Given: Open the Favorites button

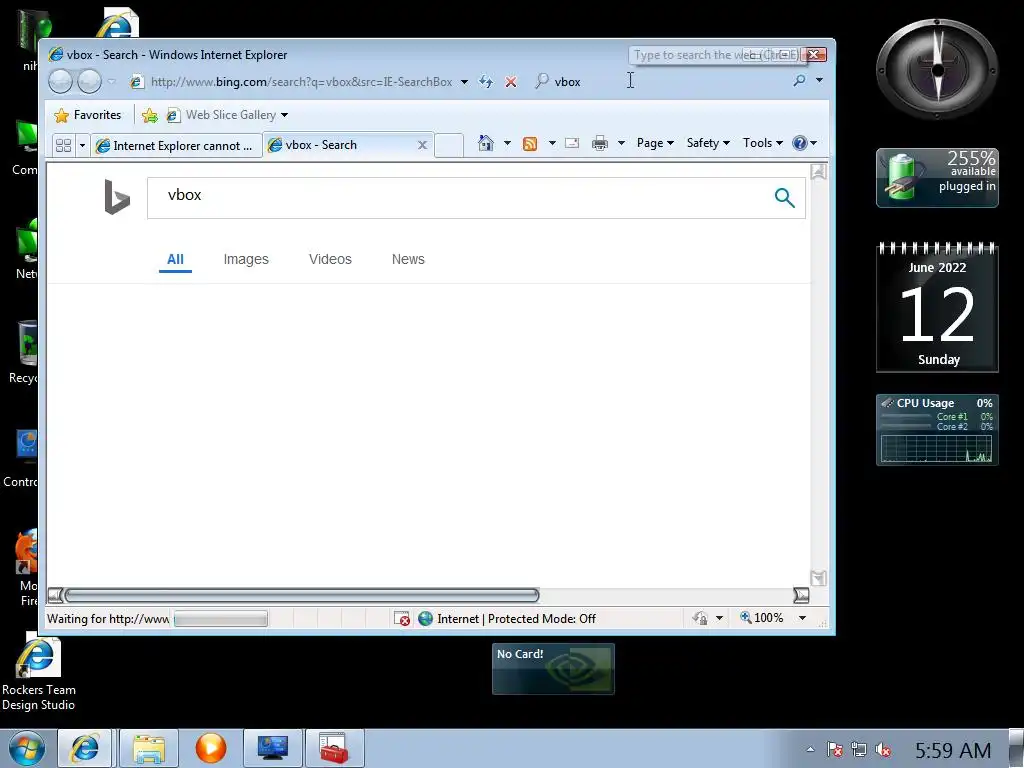Looking at the screenshot, I should point(88,115).
